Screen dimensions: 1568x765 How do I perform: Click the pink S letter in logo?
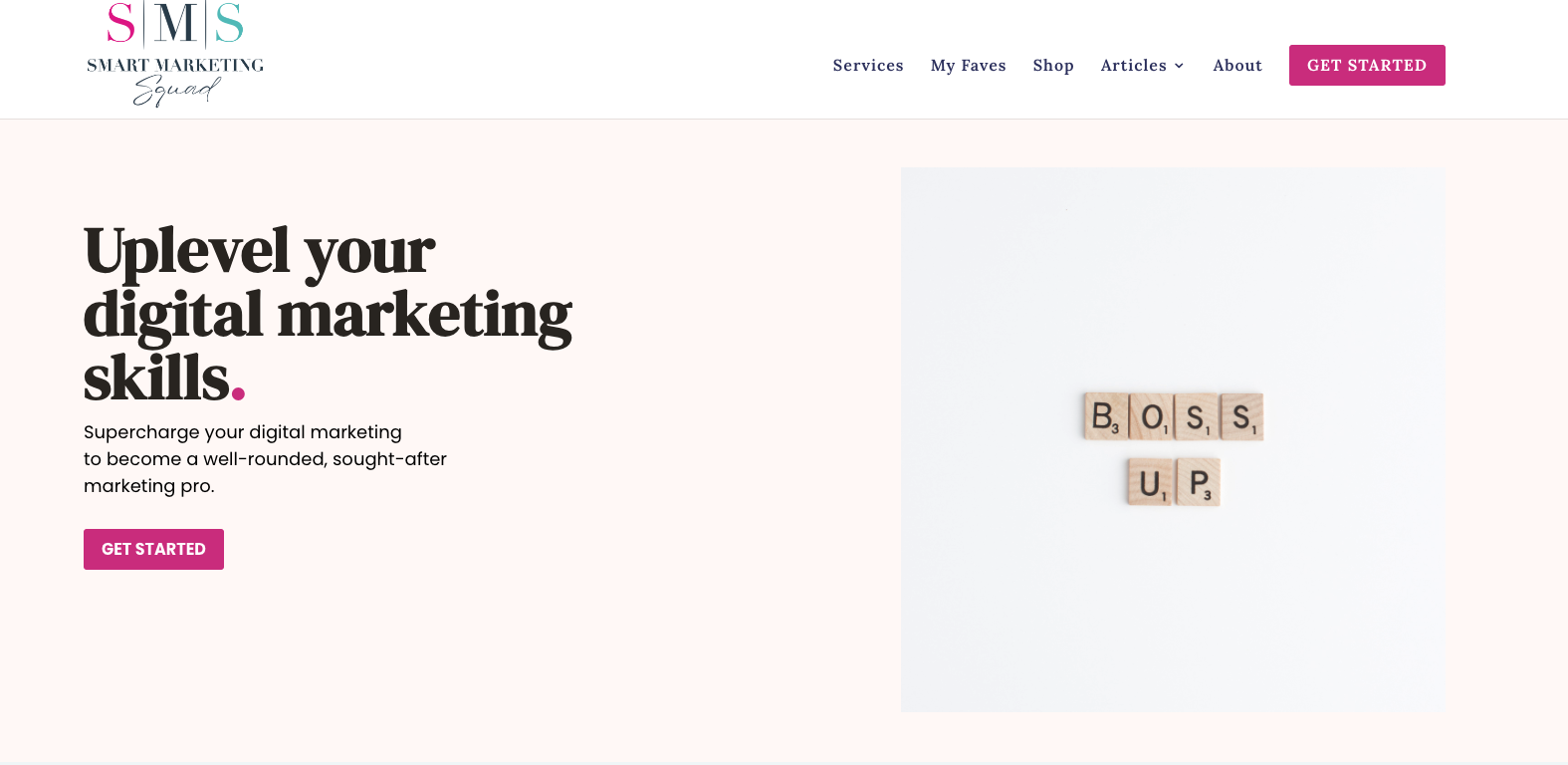(120, 23)
